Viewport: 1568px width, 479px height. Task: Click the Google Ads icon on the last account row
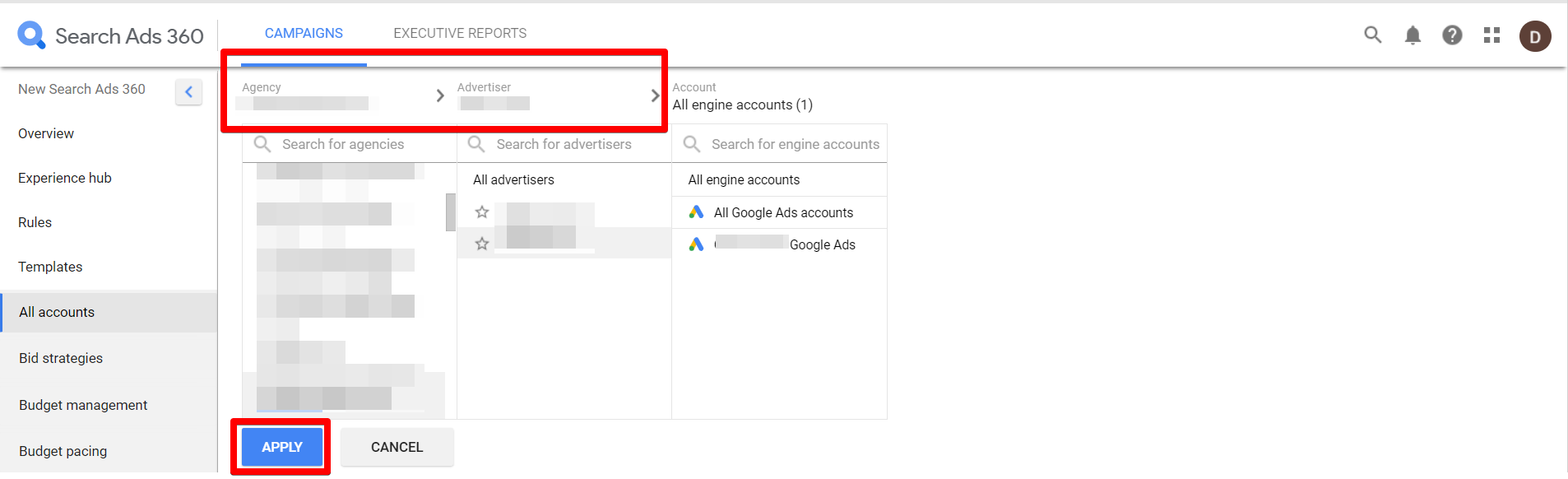point(696,244)
